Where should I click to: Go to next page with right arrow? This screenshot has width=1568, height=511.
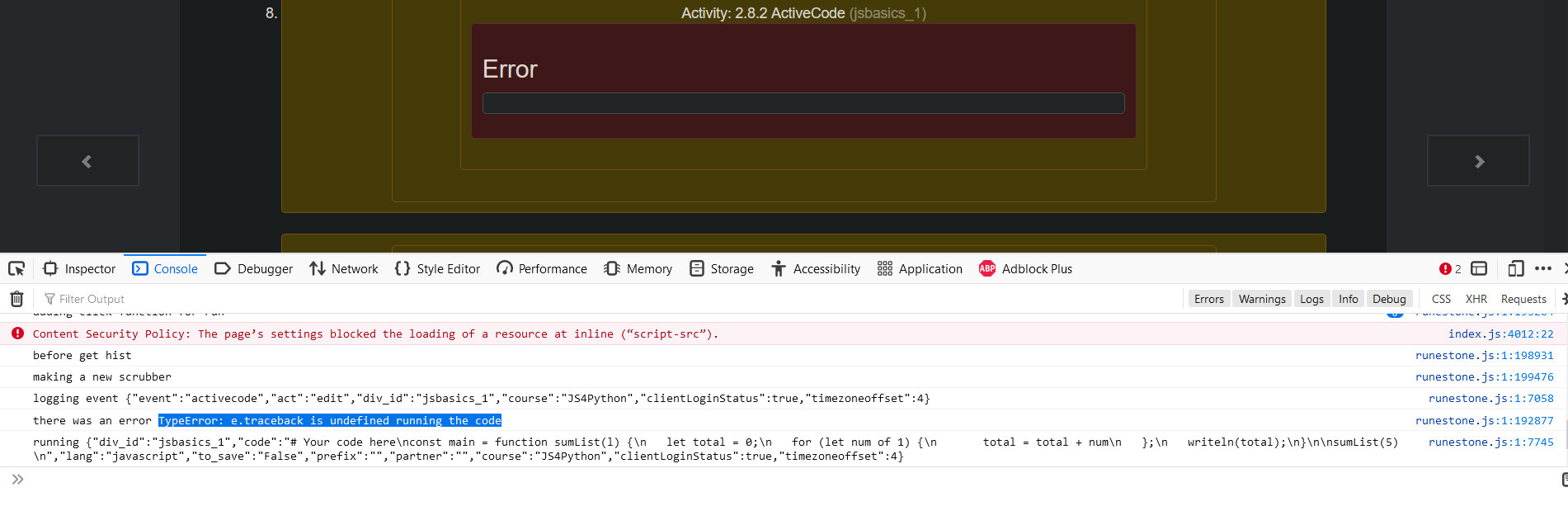click(x=1478, y=161)
